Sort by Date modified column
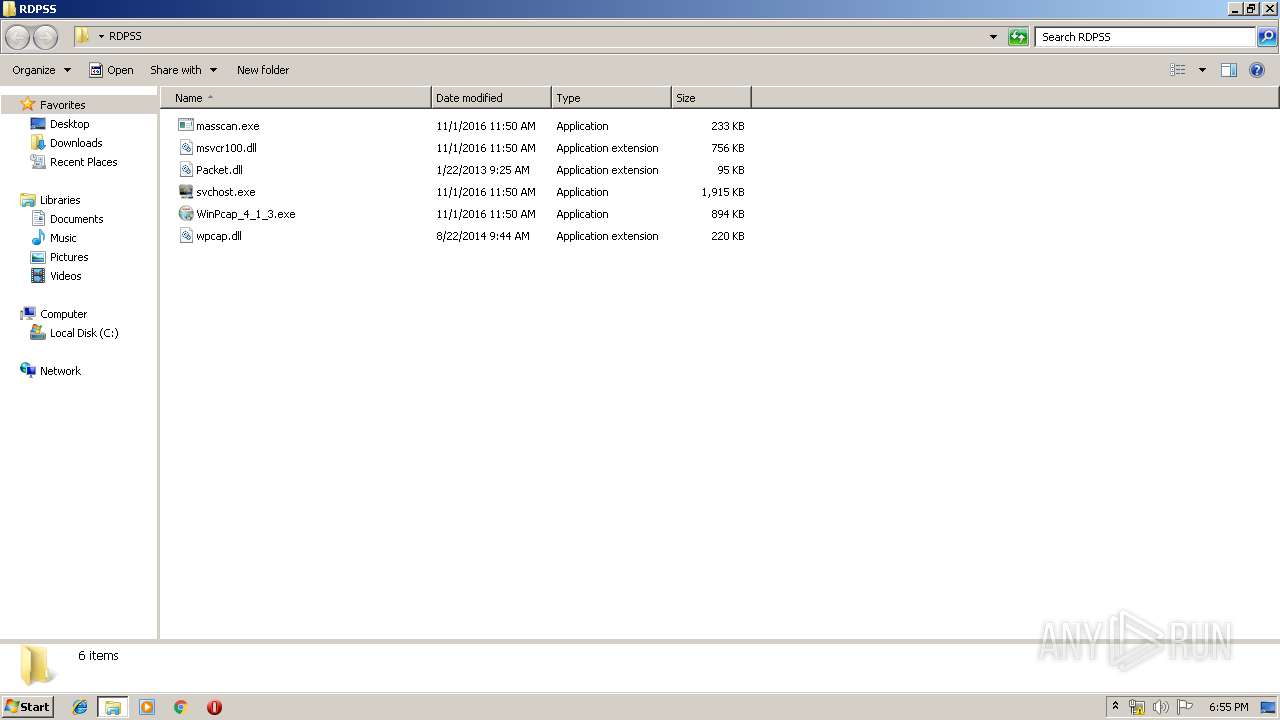 [491, 98]
